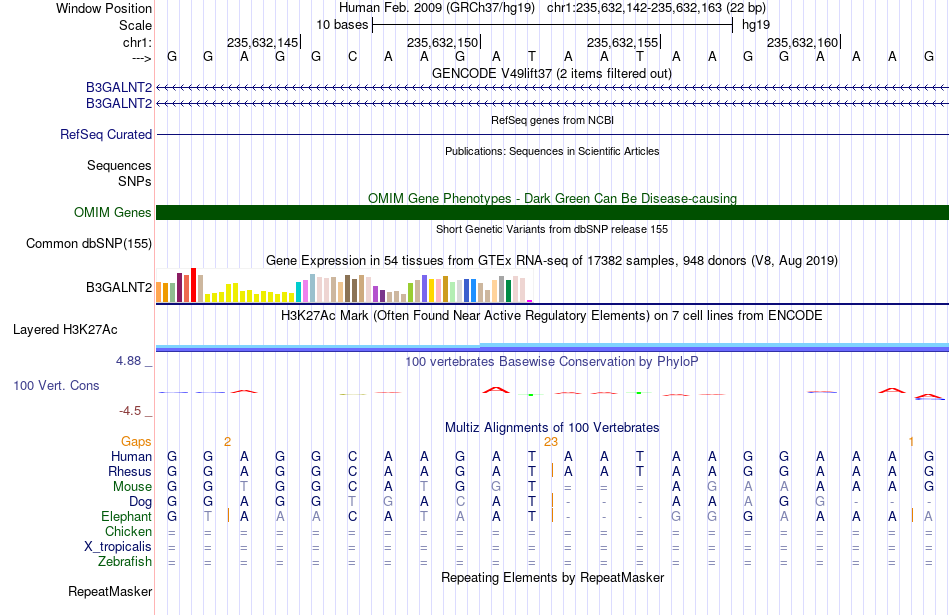Click the RepeatMasker track label
The height and width of the screenshot is (615, 950).
(110, 591)
